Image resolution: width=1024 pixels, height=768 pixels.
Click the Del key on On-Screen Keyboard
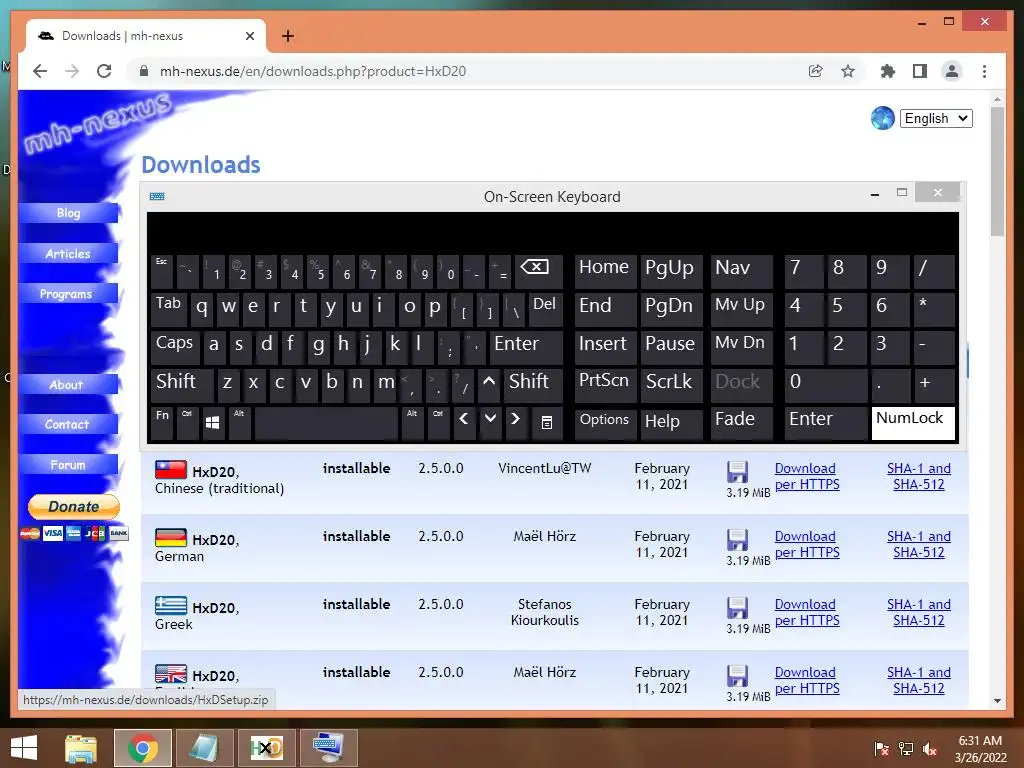[545, 309]
